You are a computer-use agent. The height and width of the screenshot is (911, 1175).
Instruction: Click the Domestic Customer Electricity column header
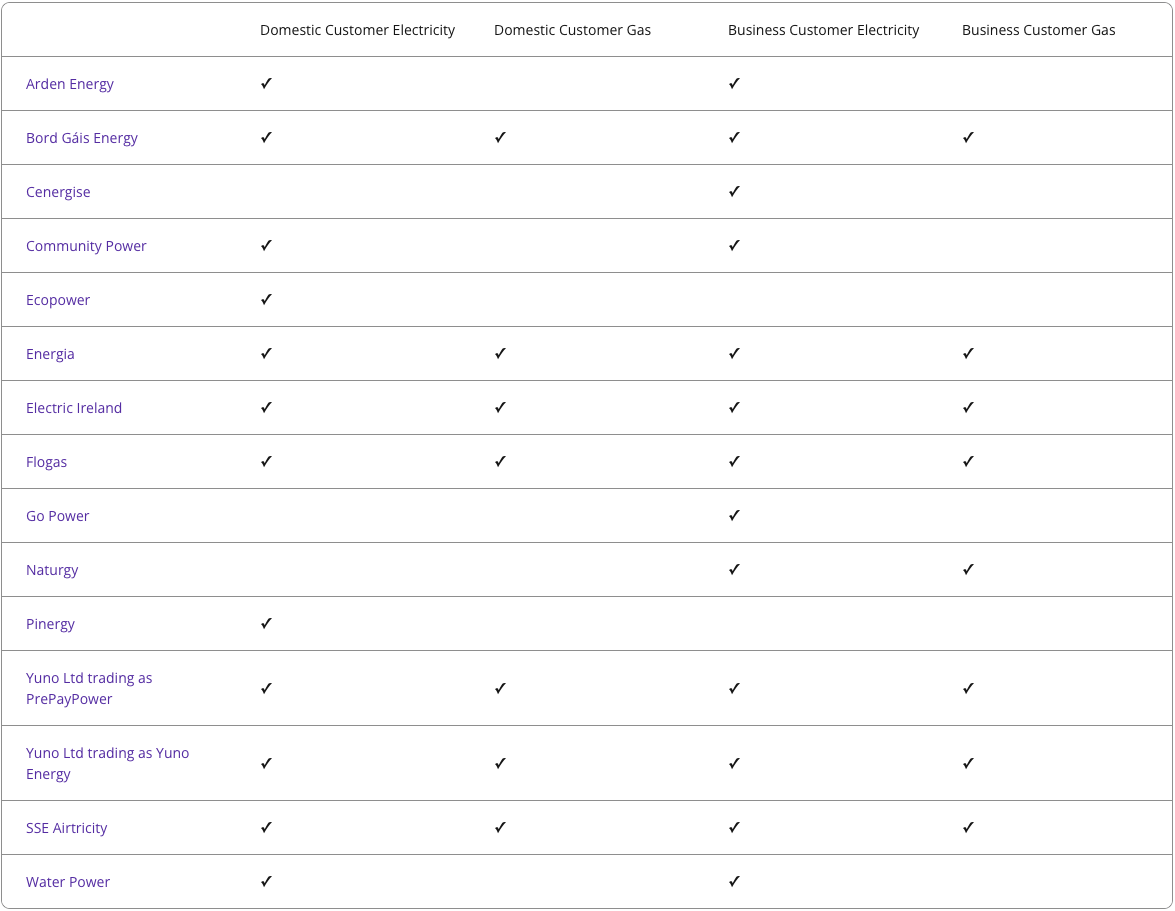[357, 30]
